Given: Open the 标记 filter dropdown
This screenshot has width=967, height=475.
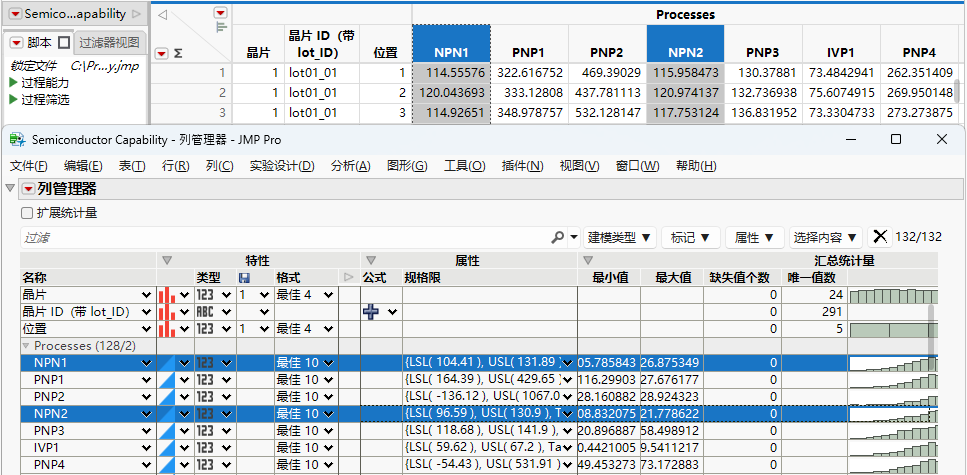Looking at the screenshot, I should tap(690, 237).
